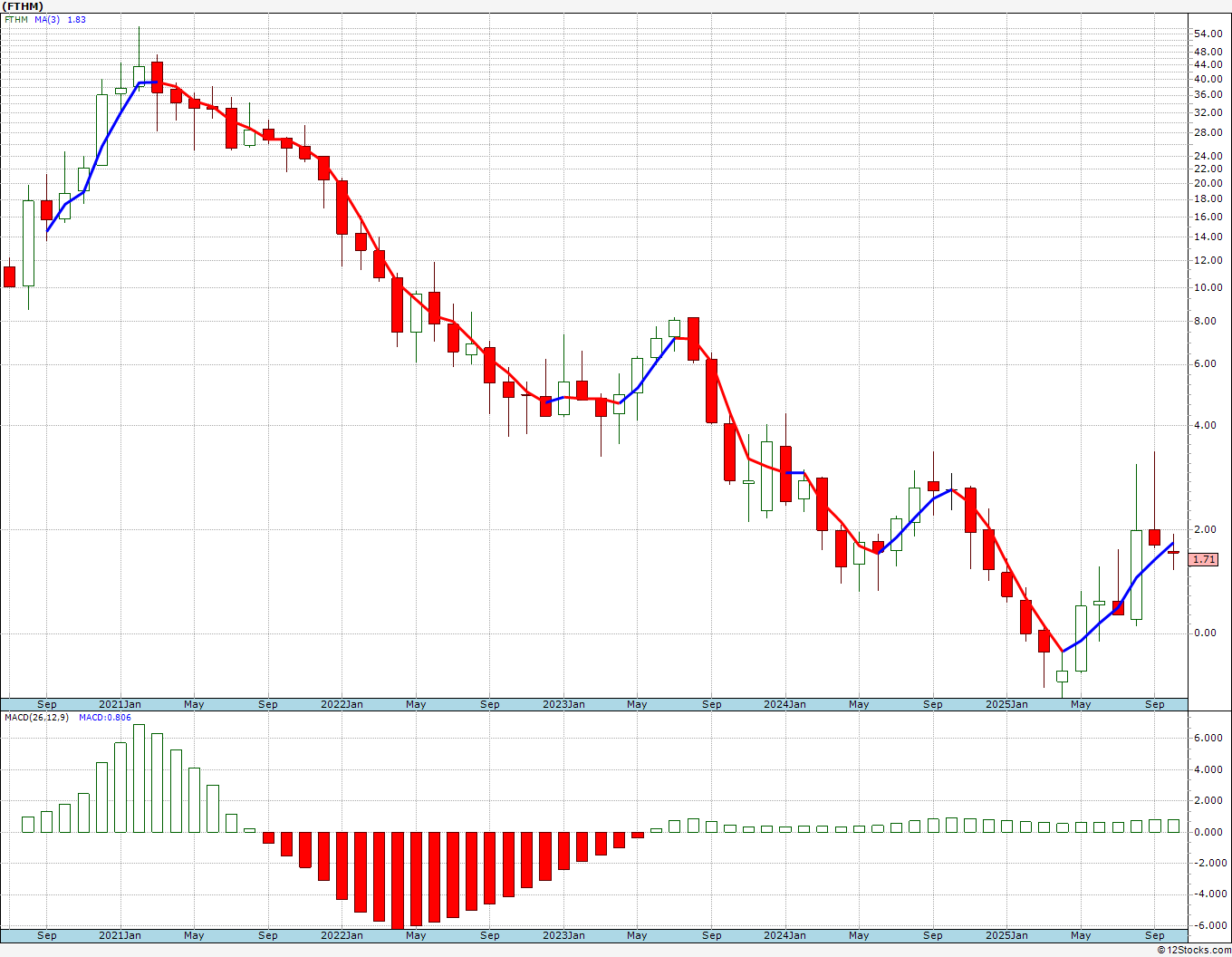The height and width of the screenshot is (957, 1232).
Task: Click the 10.00 price axis label
Action: (1208, 287)
